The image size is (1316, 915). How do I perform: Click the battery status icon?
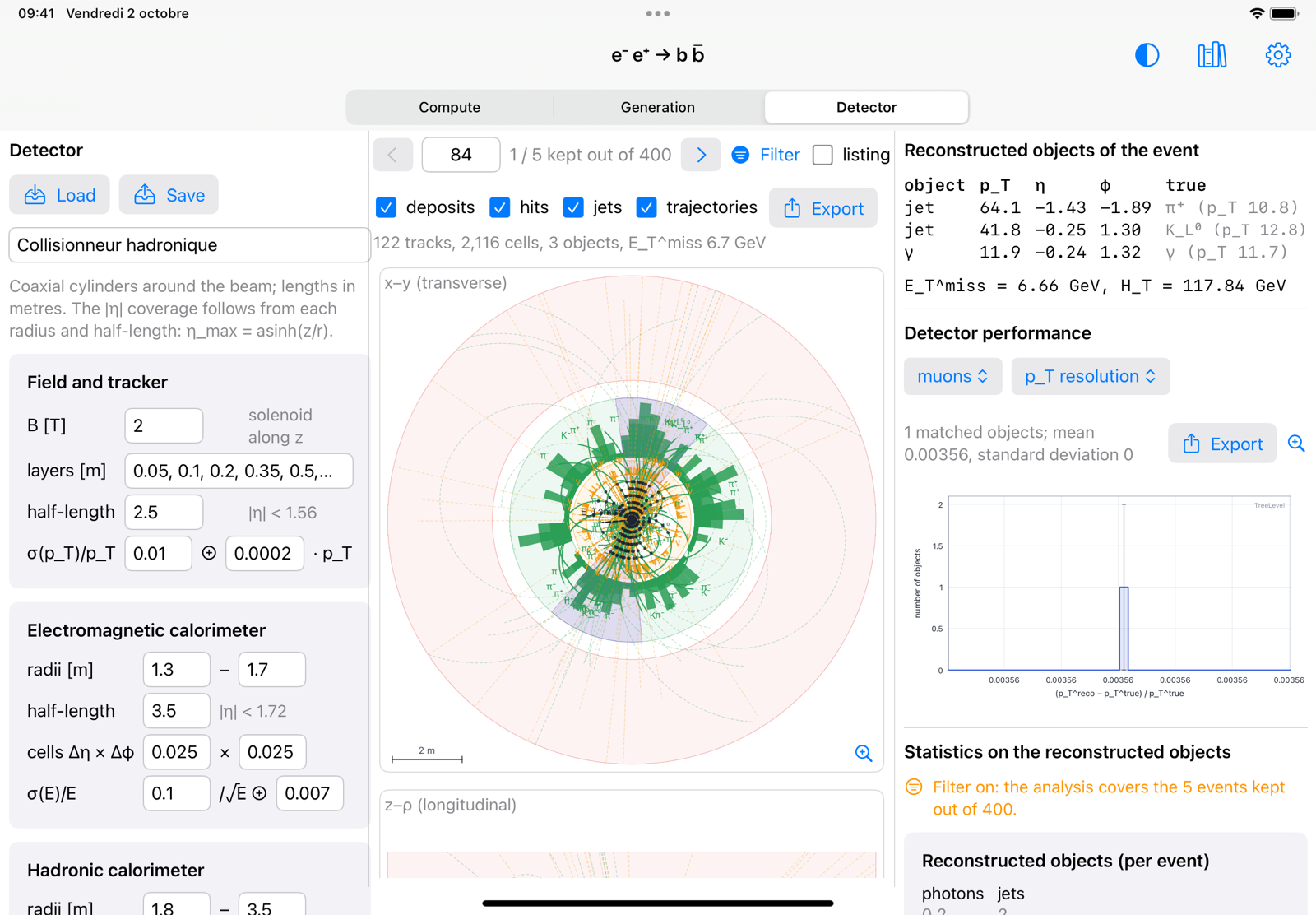point(1284,13)
